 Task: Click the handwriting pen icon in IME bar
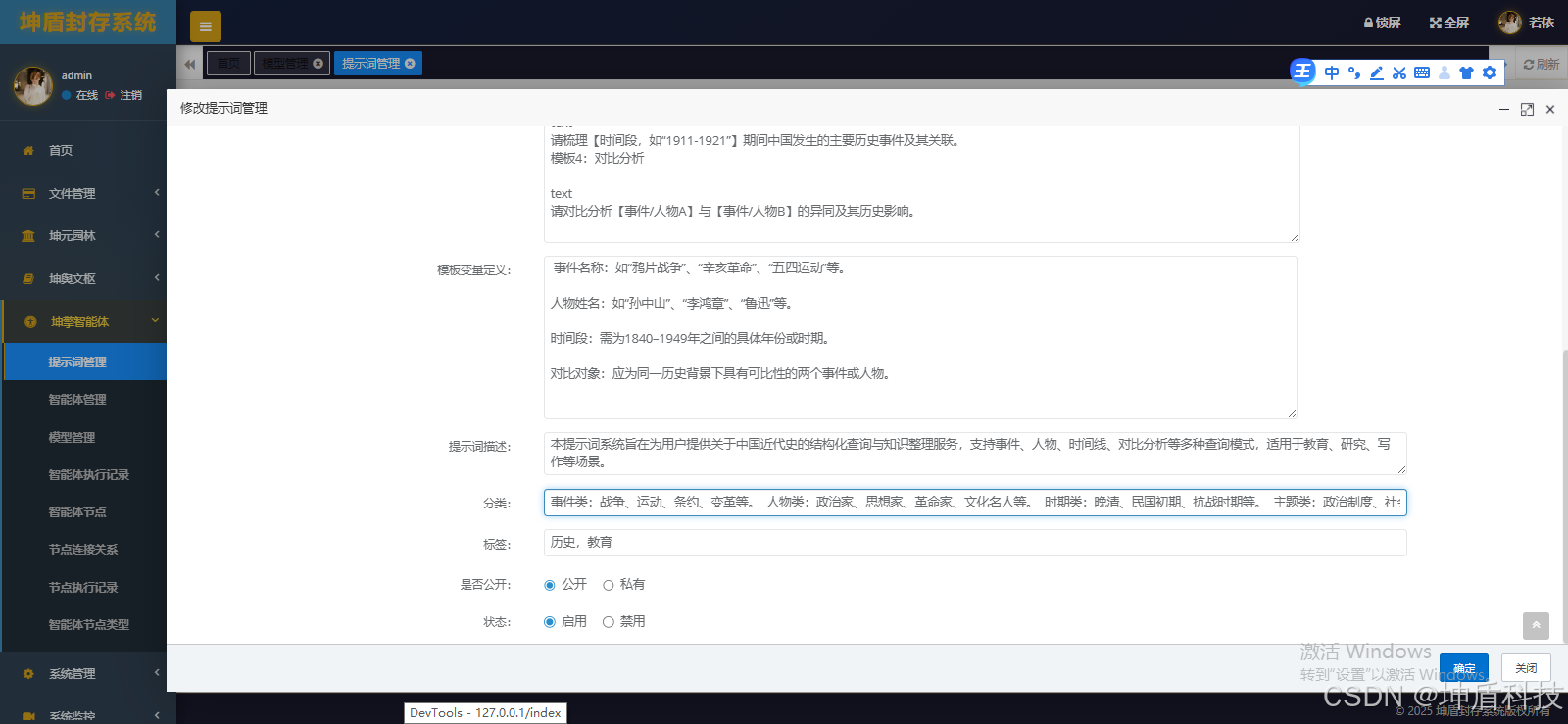click(1377, 72)
